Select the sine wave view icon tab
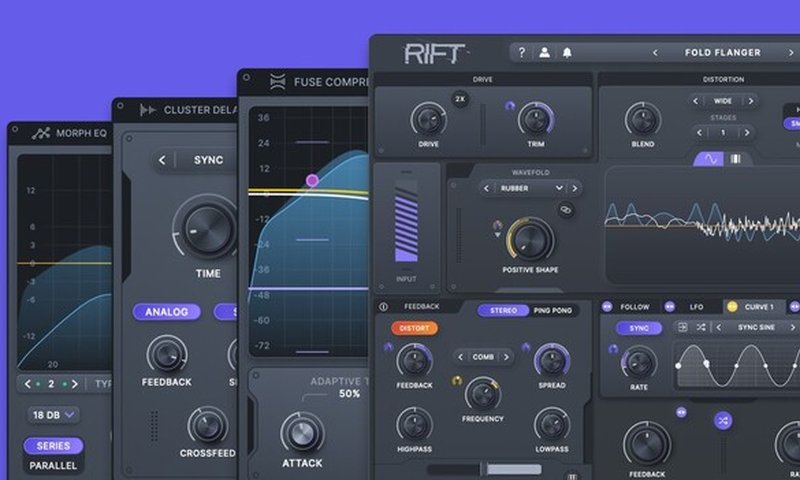 pos(711,159)
